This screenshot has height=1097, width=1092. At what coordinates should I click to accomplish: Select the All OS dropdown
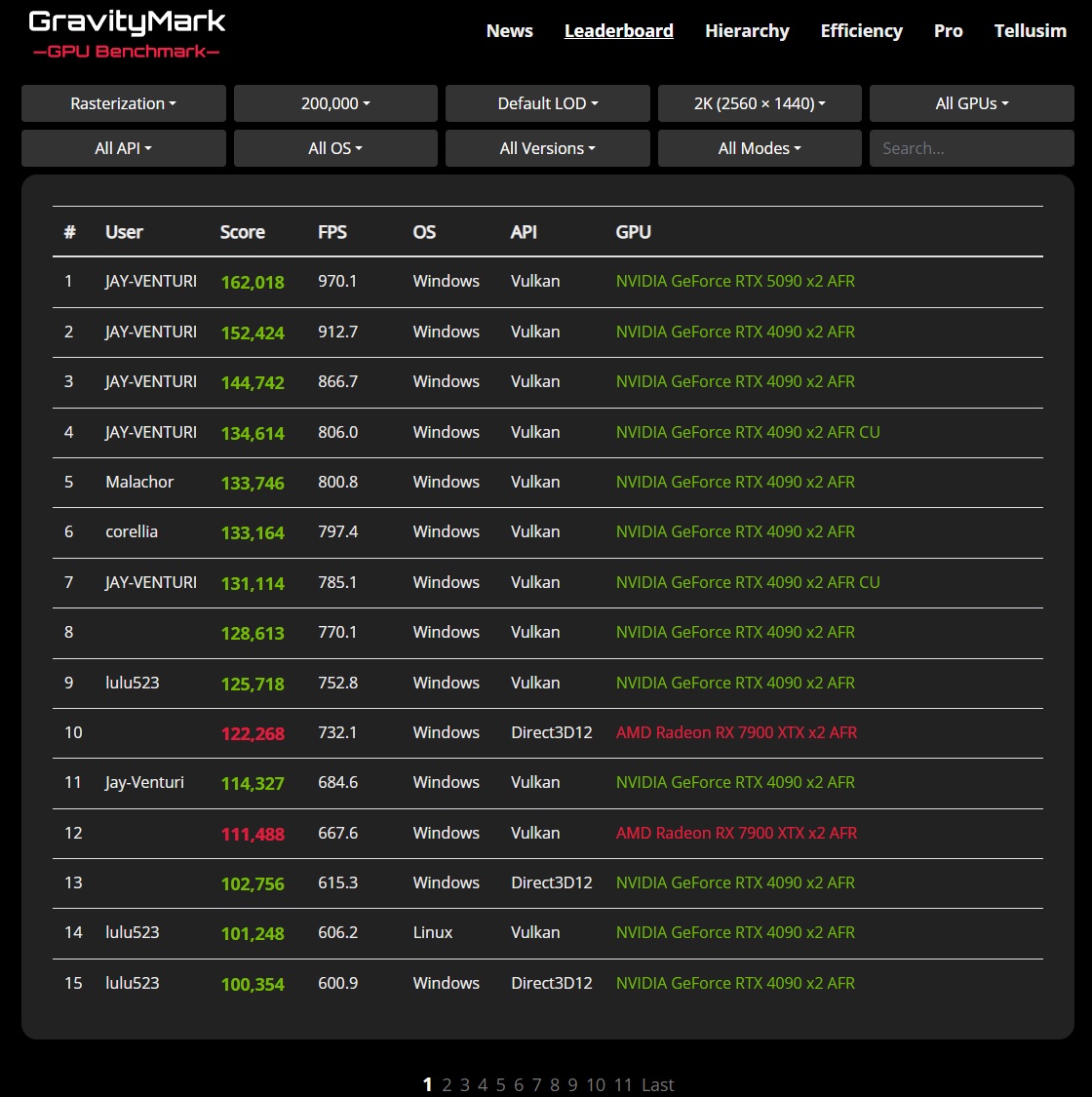click(335, 148)
